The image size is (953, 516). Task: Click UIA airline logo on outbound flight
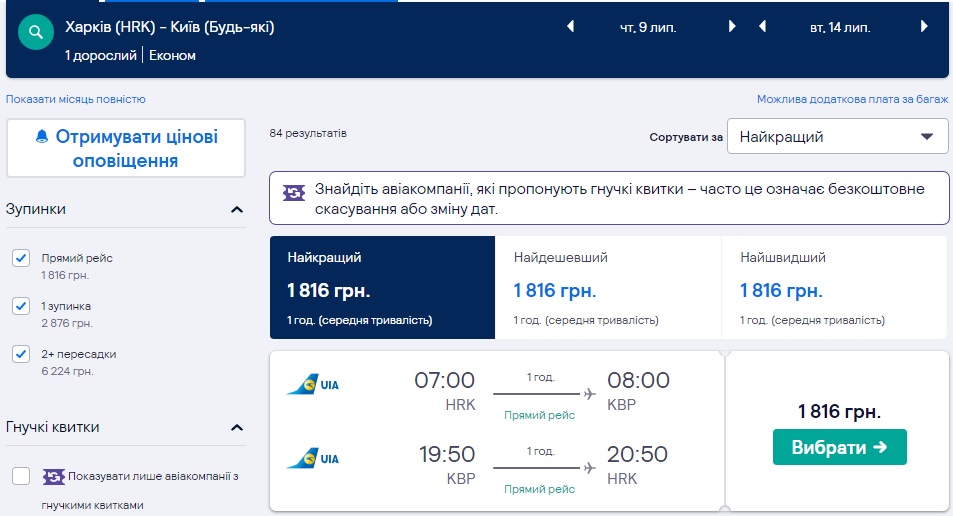313,384
